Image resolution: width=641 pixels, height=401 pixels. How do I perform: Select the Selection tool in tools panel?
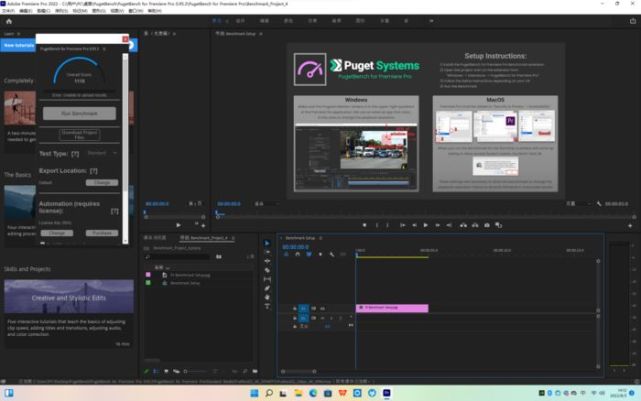pyautogui.click(x=267, y=243)
